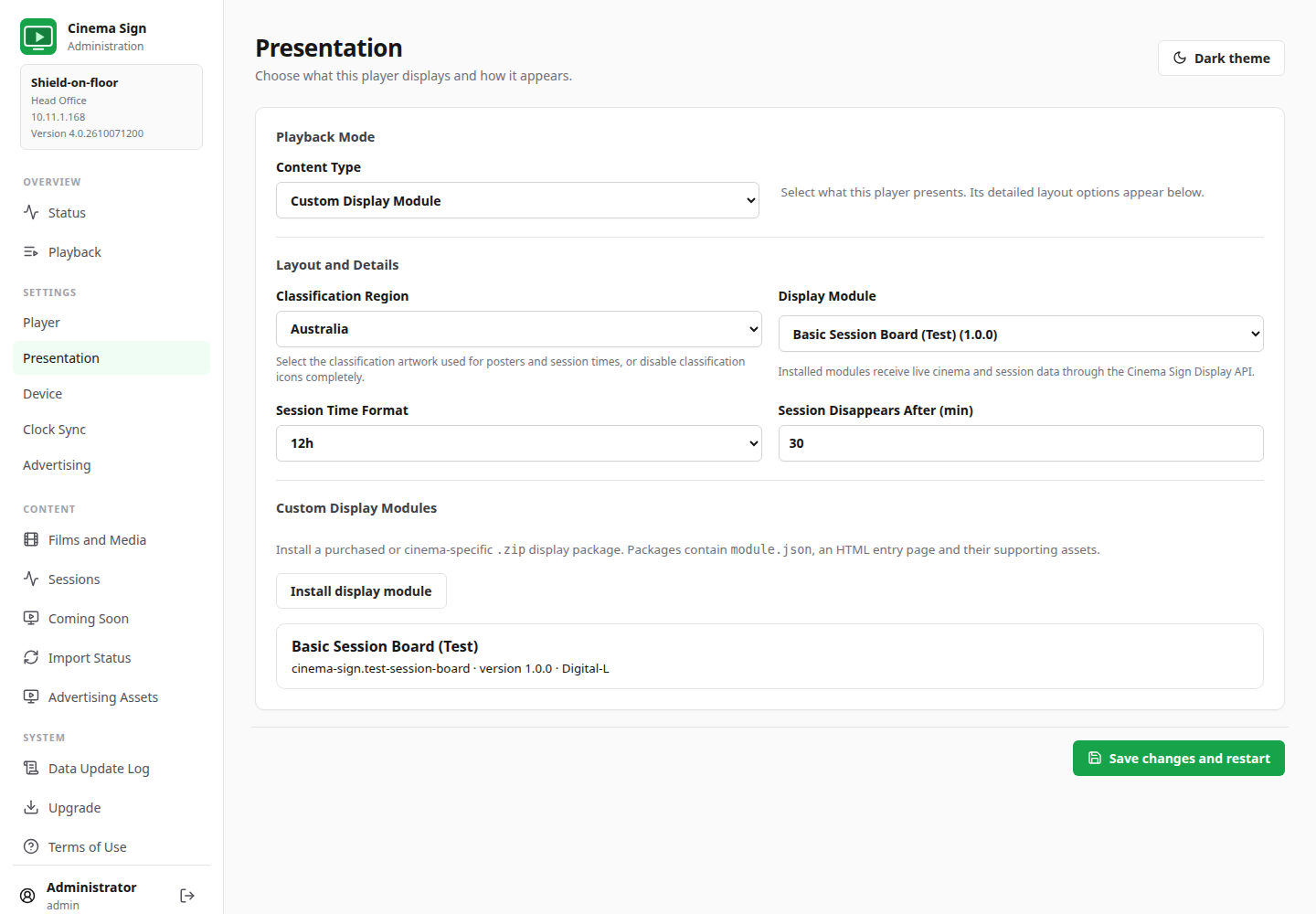Go to Player settings
The height and width of the screenshot is (914, 1316).
point(111,323)
